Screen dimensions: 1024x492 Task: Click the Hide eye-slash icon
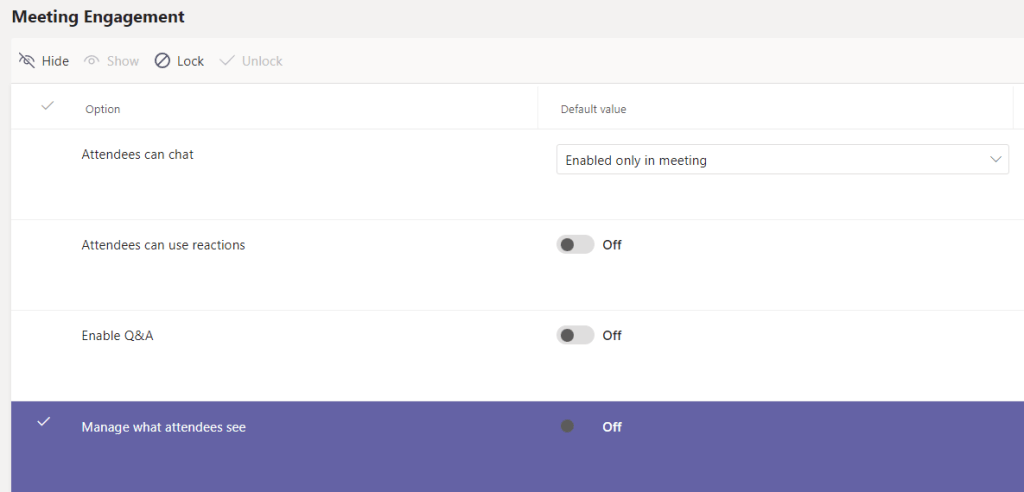point(26,61)
